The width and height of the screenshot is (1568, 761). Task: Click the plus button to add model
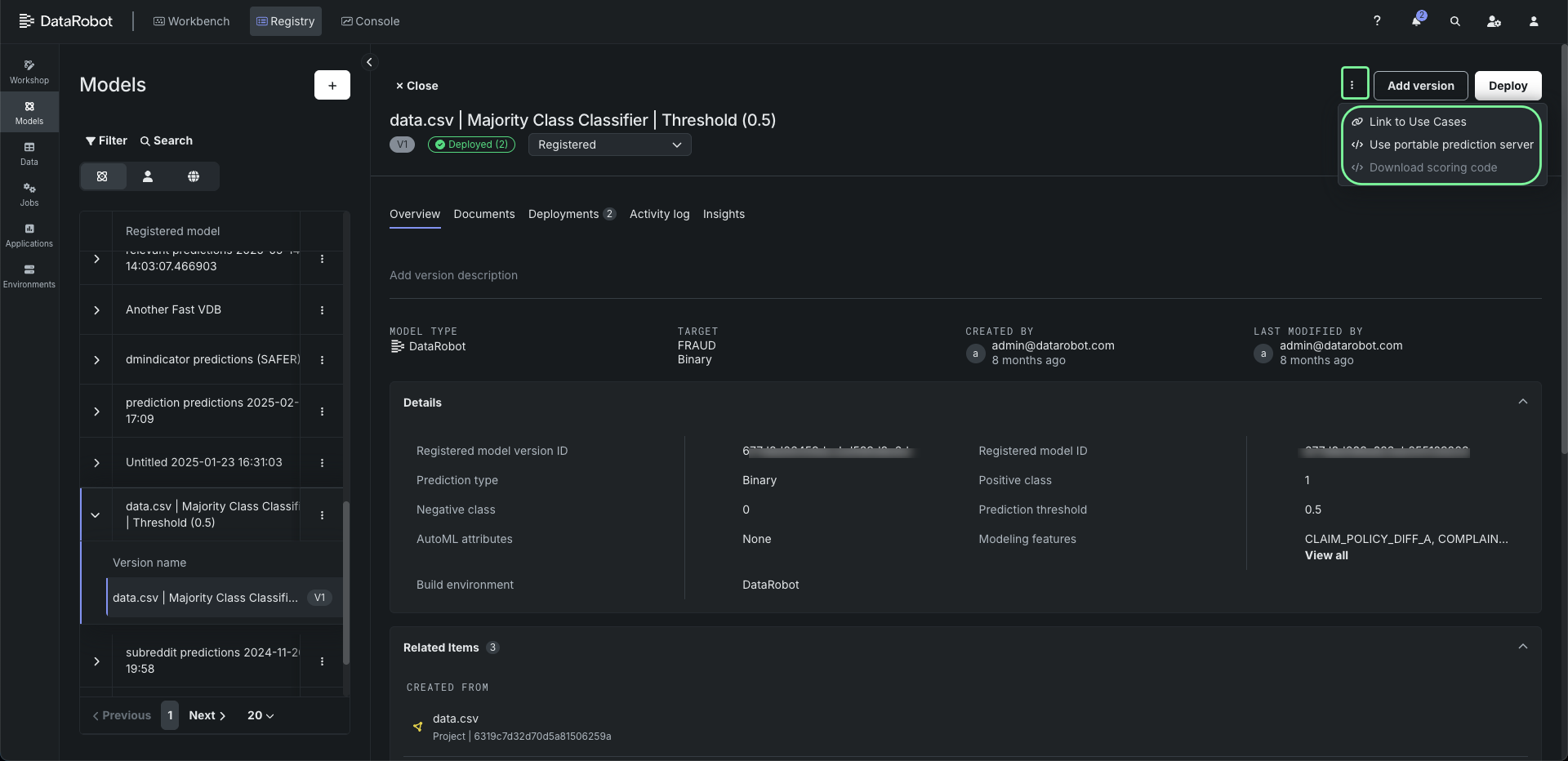(332, 85)
